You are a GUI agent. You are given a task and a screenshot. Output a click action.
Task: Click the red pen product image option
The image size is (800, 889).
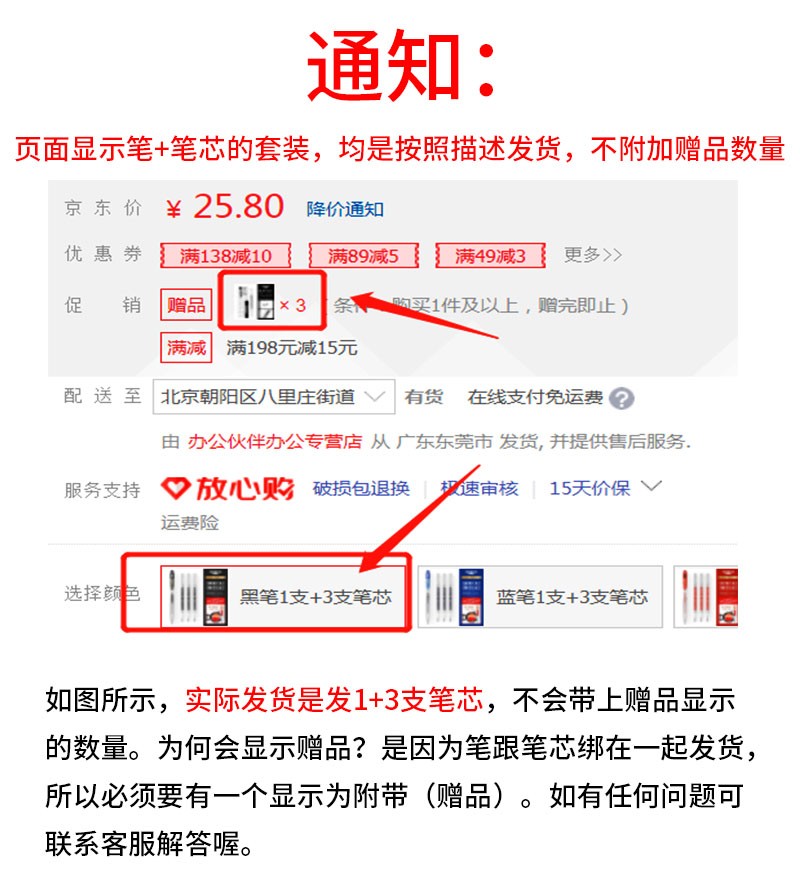pos(708,597)
